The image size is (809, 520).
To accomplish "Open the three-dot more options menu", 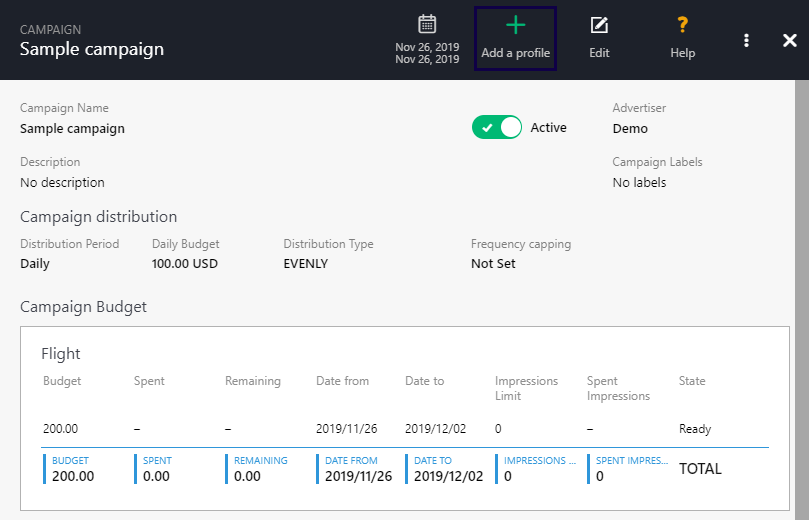I will (746, 40).
